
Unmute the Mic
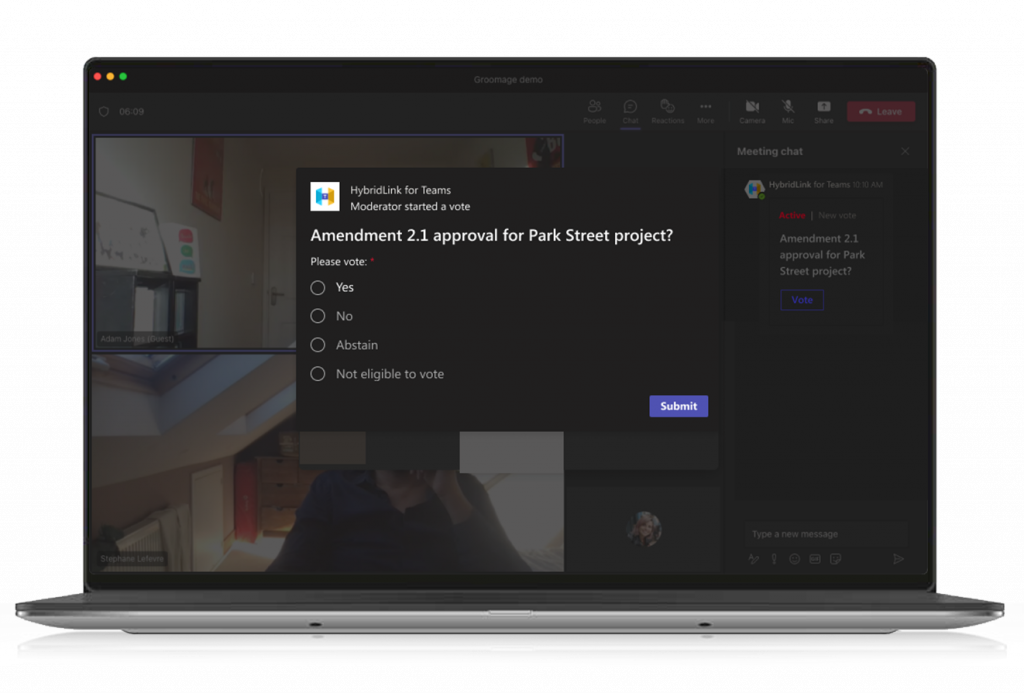(x=788, y=110)
